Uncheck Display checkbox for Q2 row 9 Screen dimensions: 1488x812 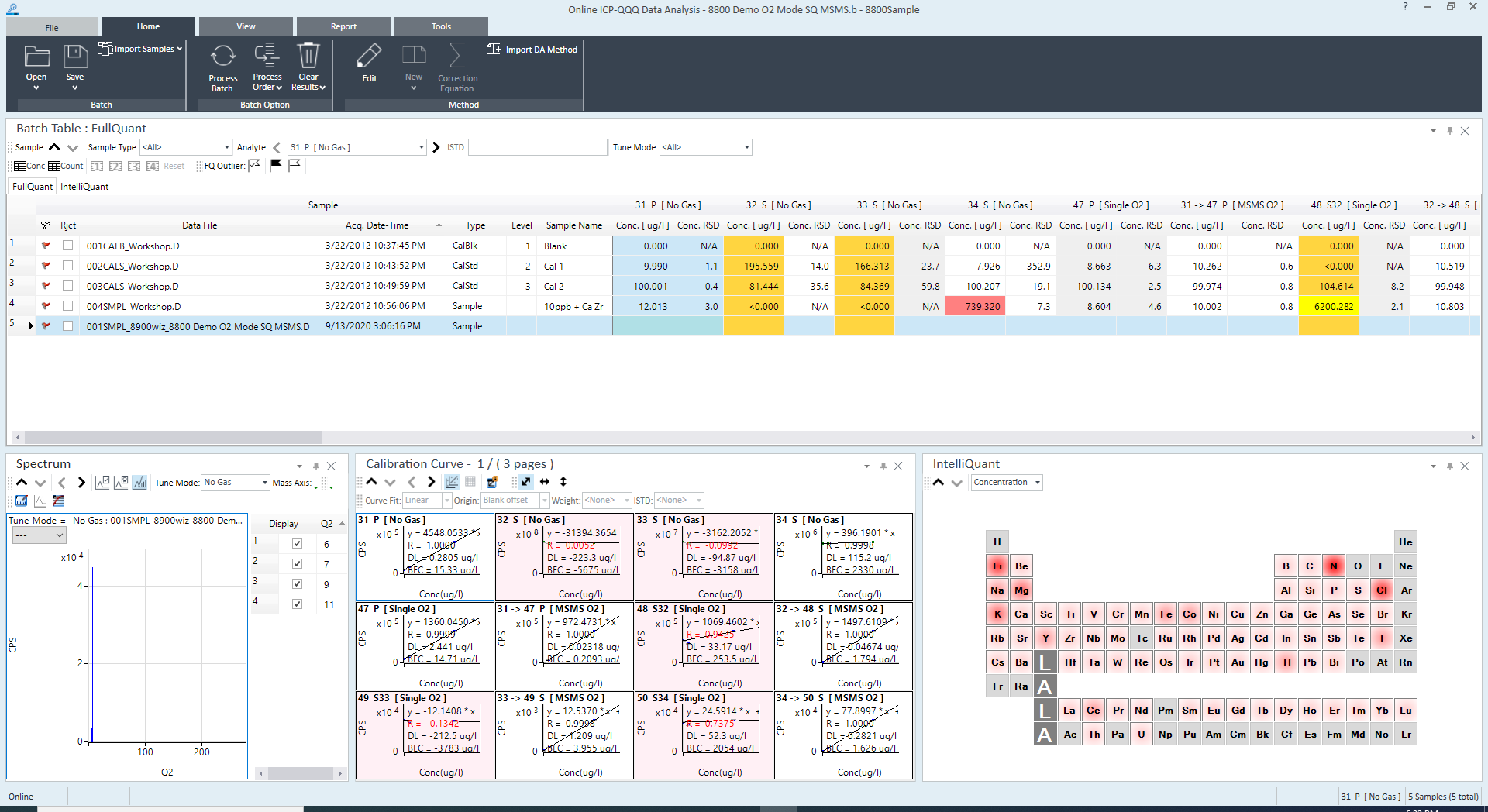pos(297,584)
